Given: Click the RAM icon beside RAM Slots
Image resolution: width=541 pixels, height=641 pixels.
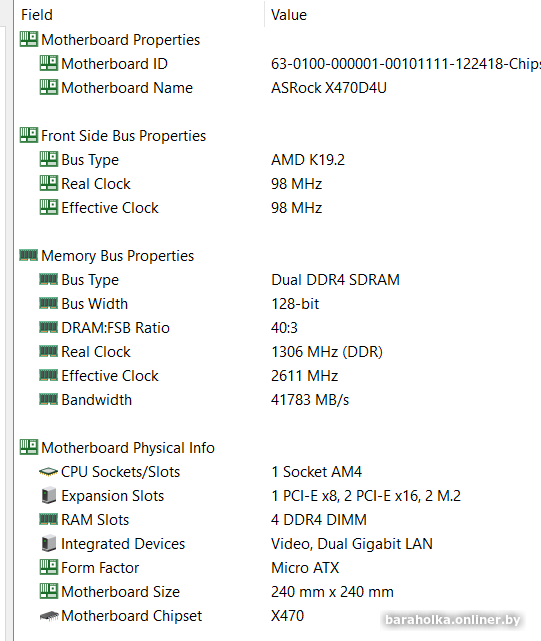Looking at the screenshot, I should click(x=49, y=520).
